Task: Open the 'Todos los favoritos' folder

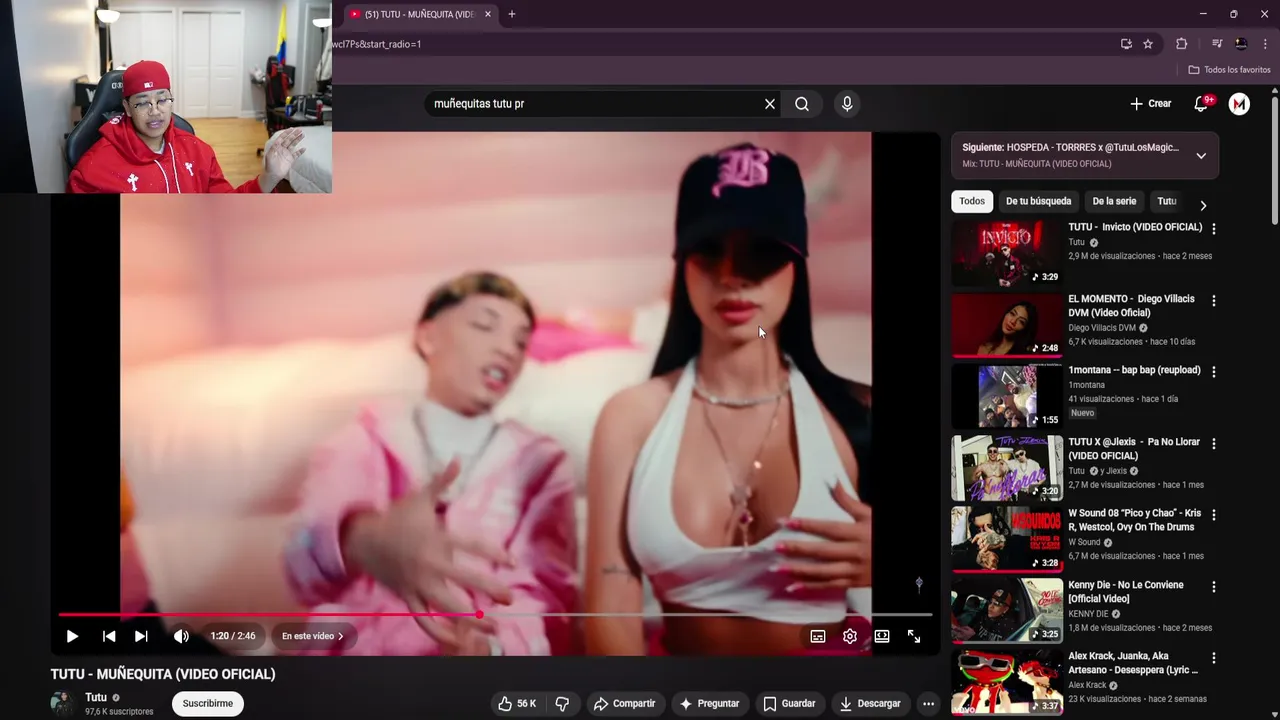Action: coord(1229,70)
